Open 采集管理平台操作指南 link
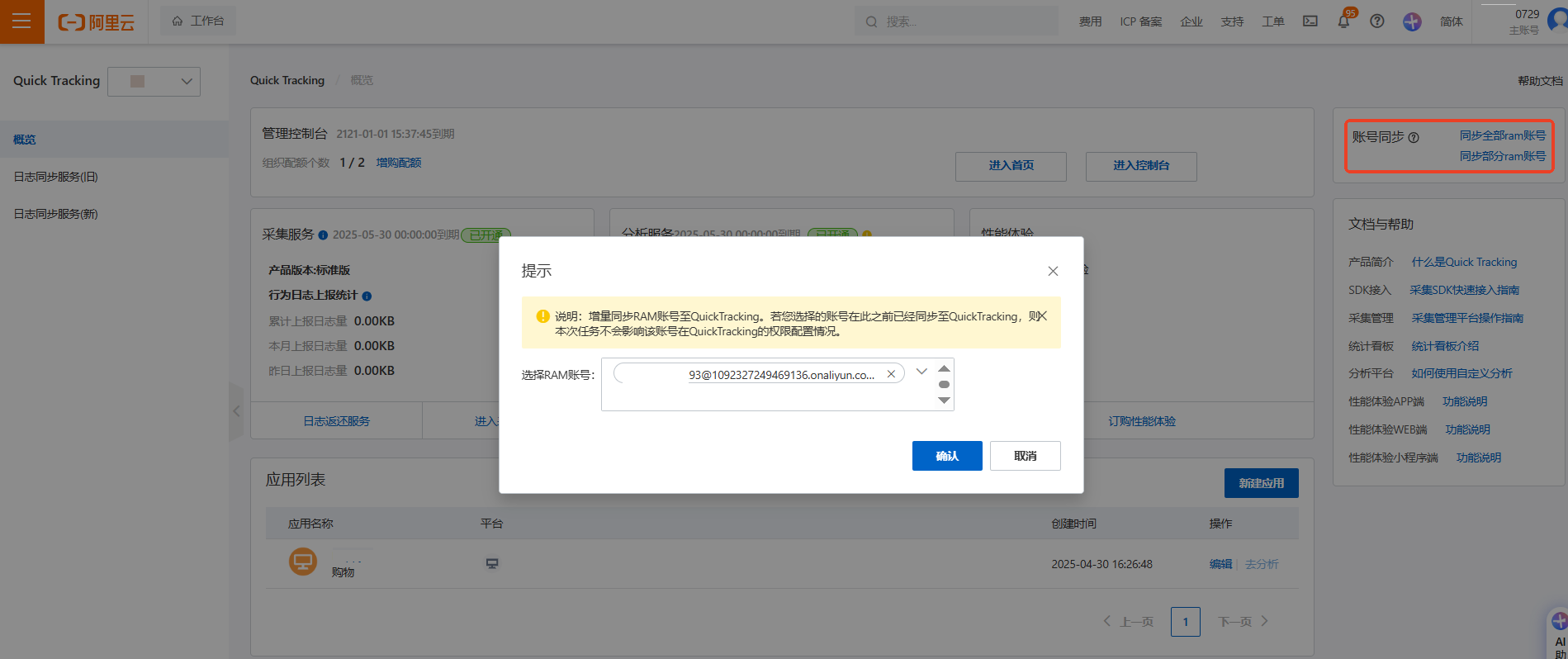 pos(1467,318)
